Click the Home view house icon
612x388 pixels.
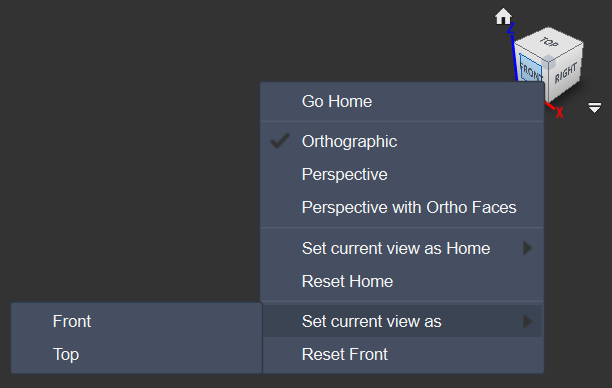(x=503, y=16)
